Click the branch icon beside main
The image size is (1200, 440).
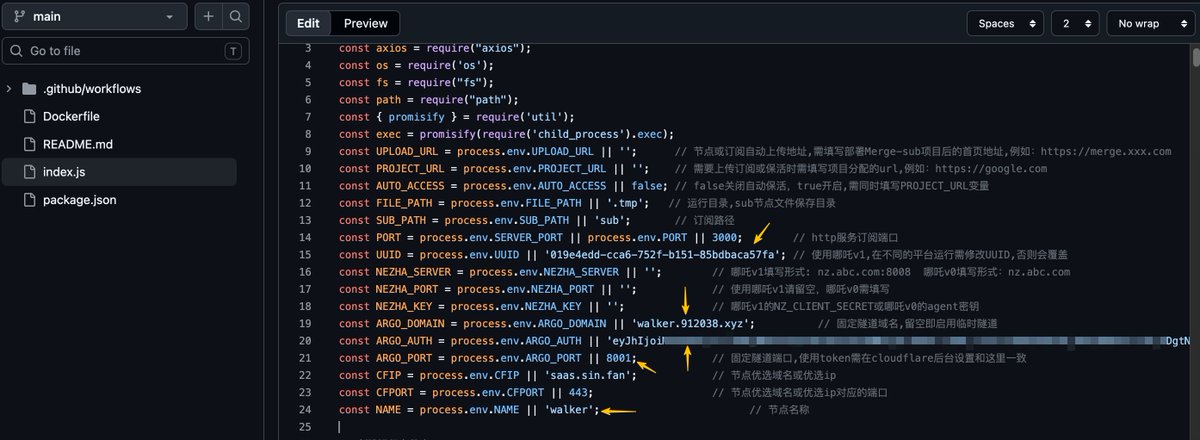click(x=19, y=17)
